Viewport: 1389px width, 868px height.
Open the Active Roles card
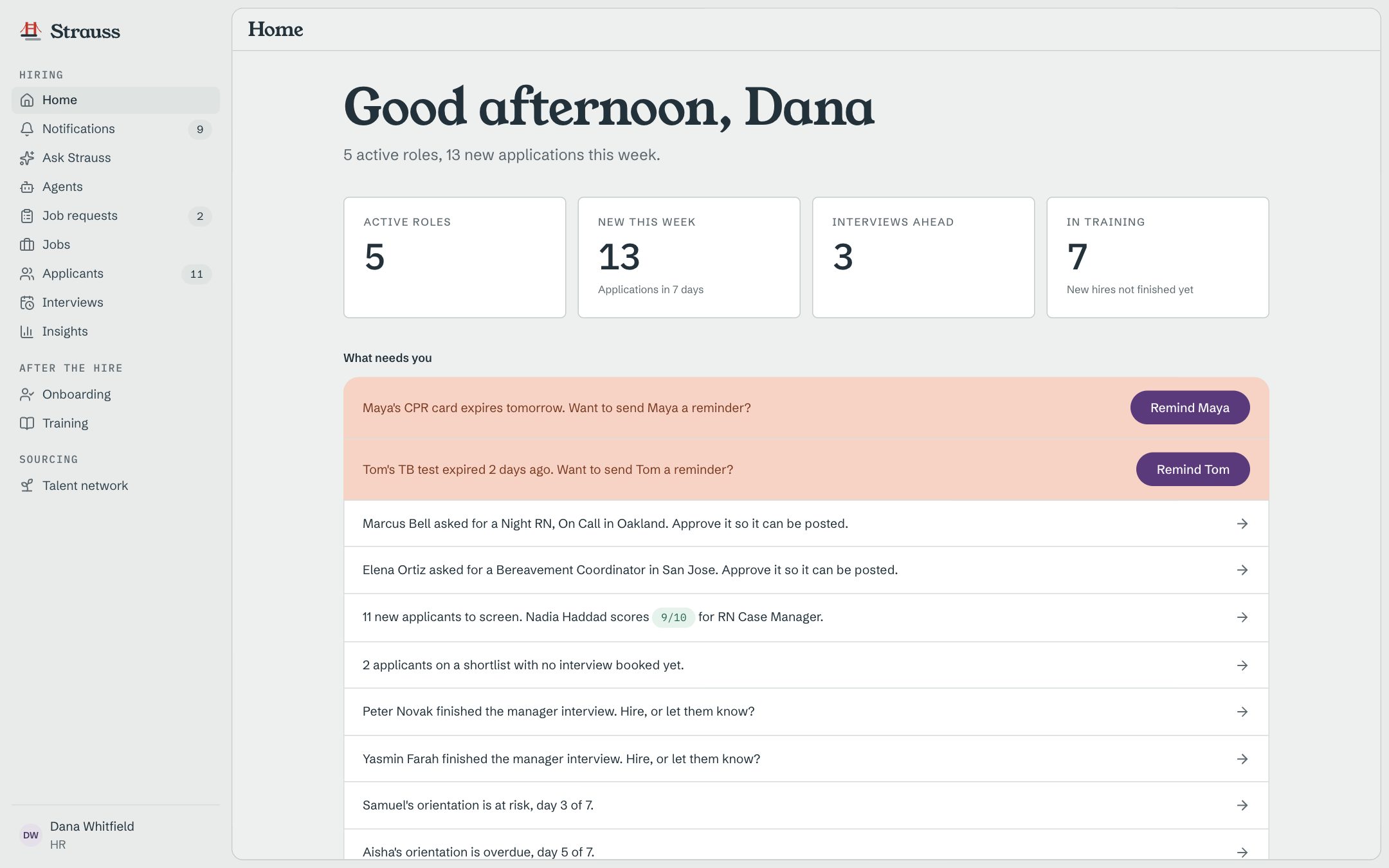tap(455, 257)
